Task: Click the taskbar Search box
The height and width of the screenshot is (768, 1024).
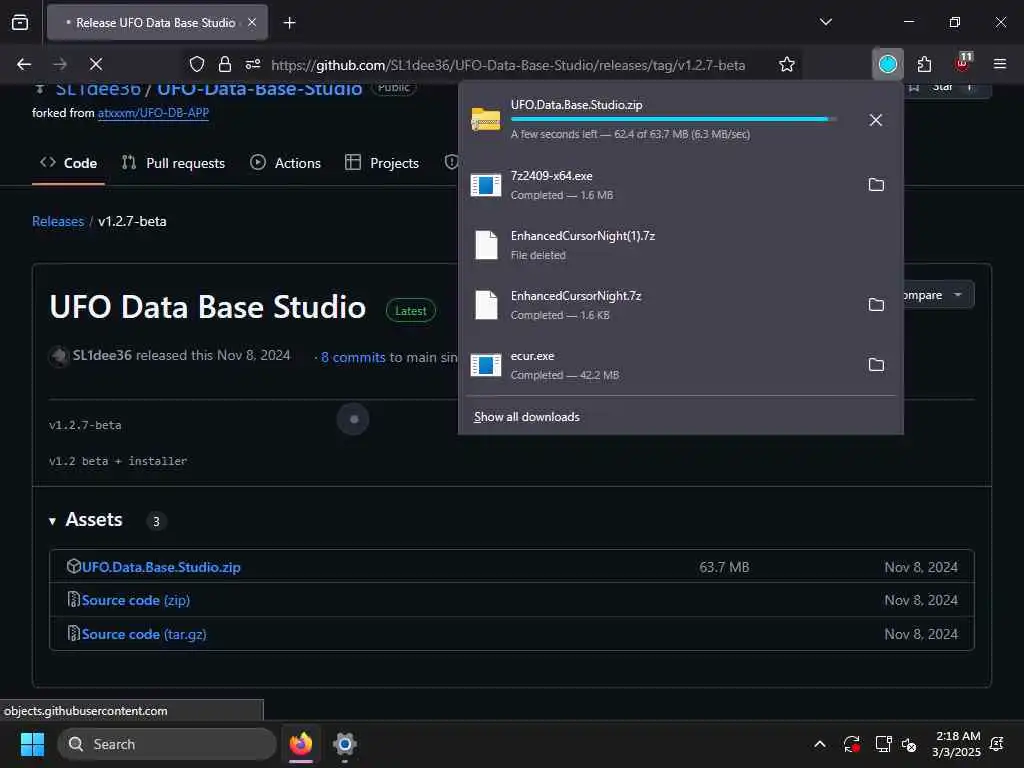Action: [167, 744]
